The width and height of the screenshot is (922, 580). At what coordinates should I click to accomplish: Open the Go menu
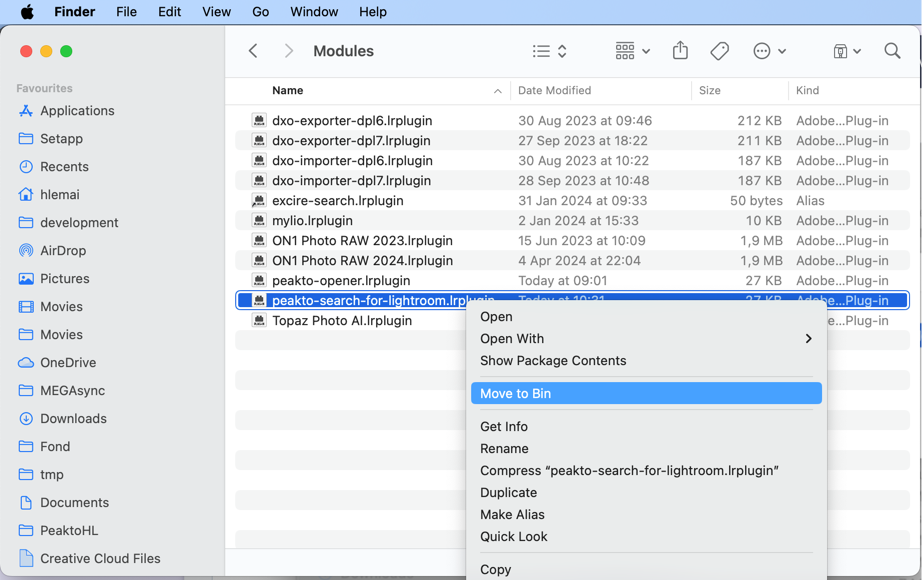[x=260, y=12]
